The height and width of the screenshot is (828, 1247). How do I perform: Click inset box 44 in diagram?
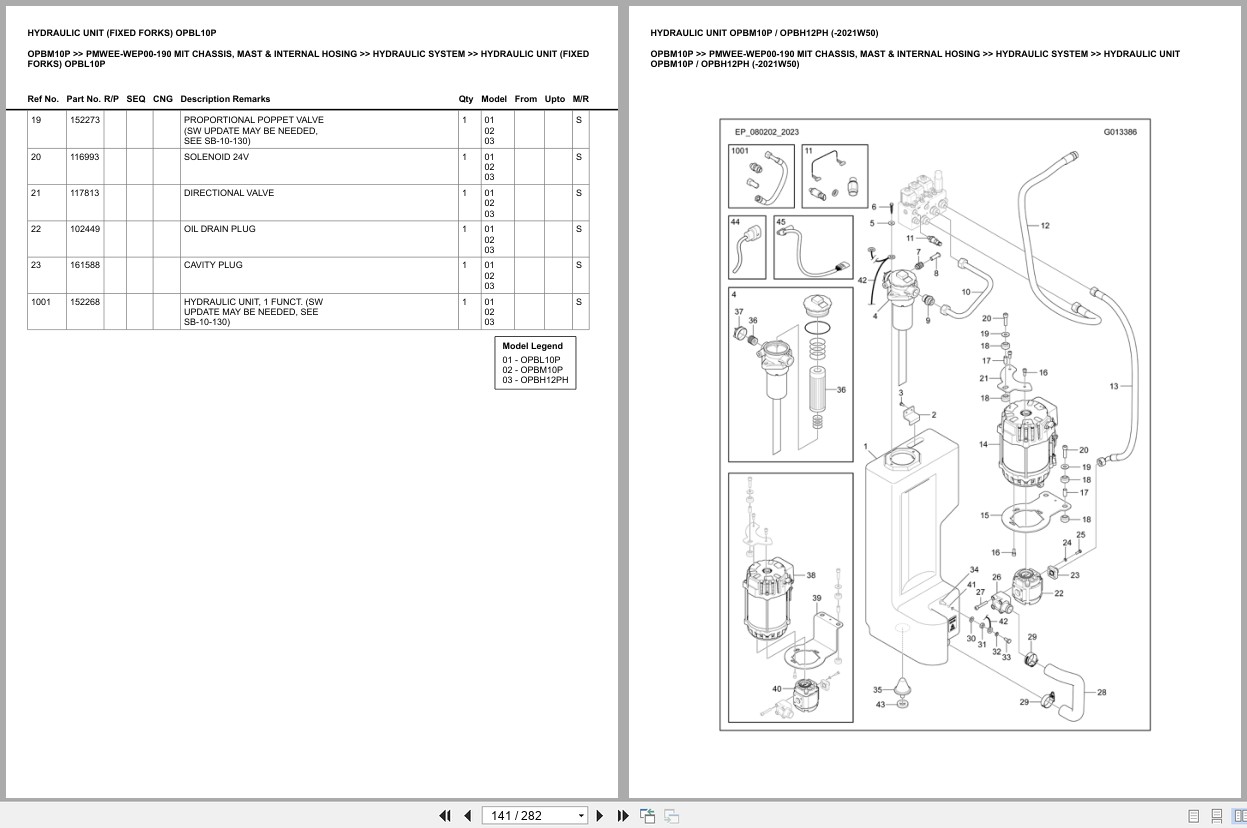tap(748, 247)
